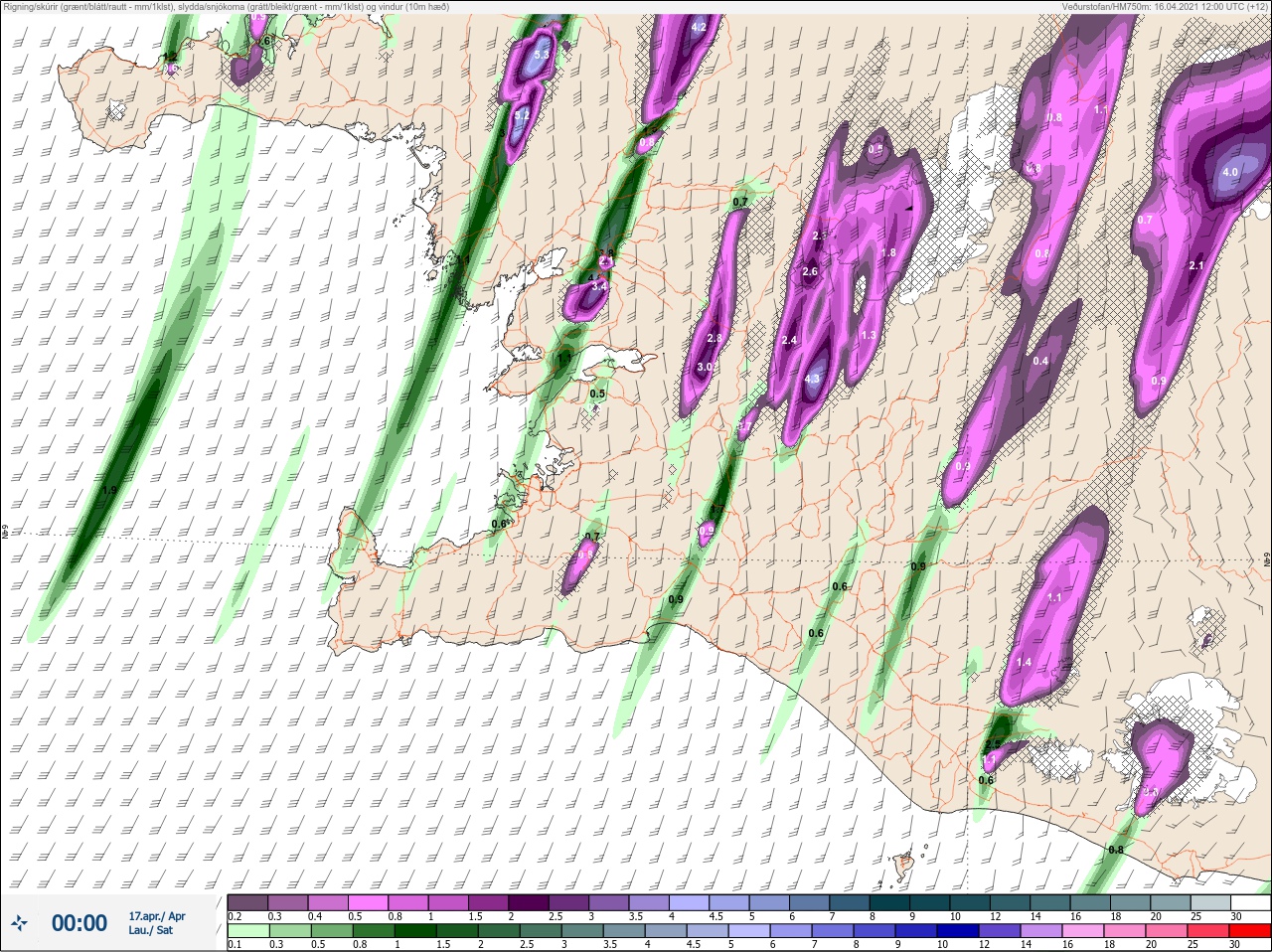Click the 1.4 snowfall value label
1272x952 pixels.
1025,662
